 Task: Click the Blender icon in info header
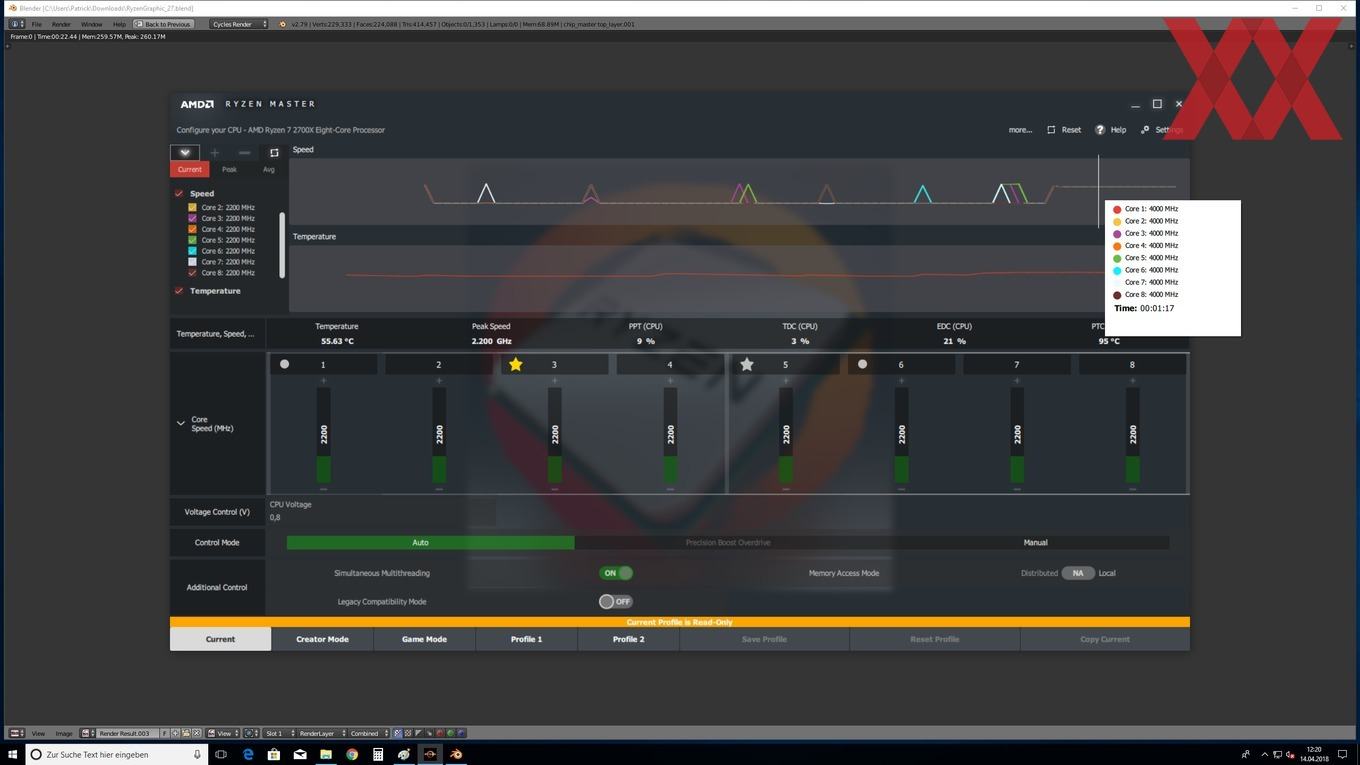tap(282, 24)
